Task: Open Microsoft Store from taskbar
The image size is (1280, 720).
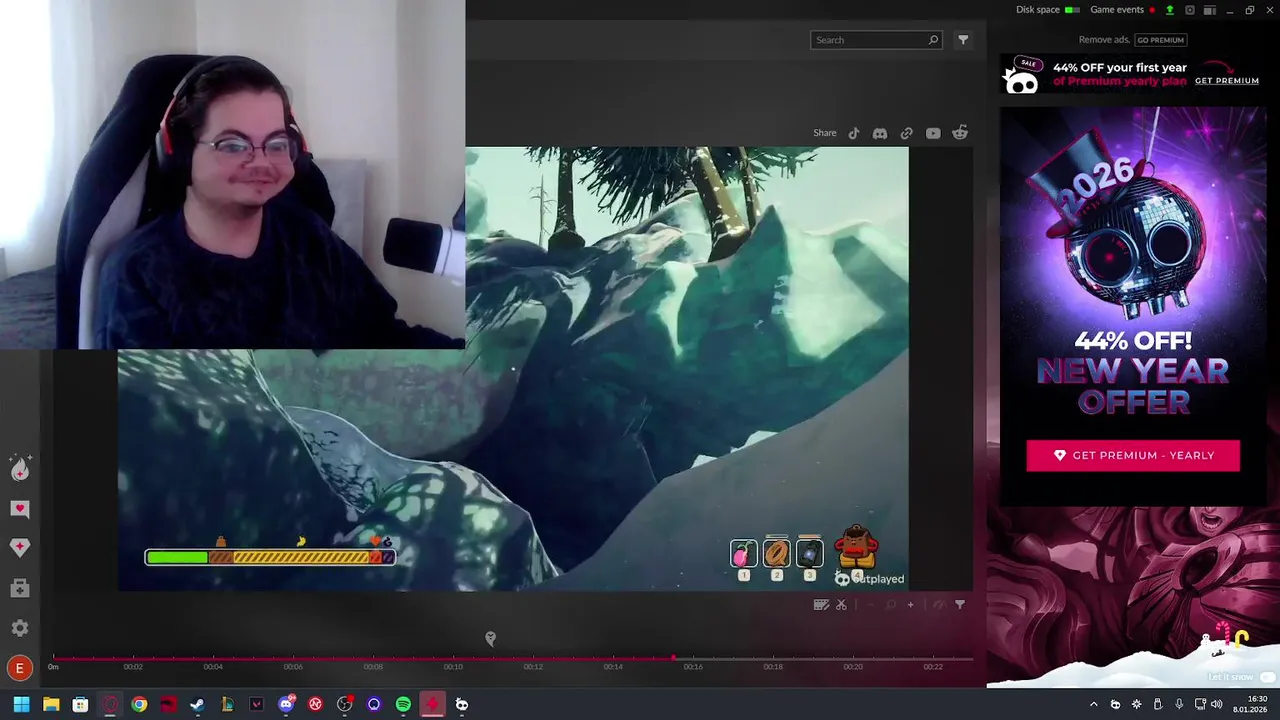Action: pyautogui.click(x=80, y=704)
